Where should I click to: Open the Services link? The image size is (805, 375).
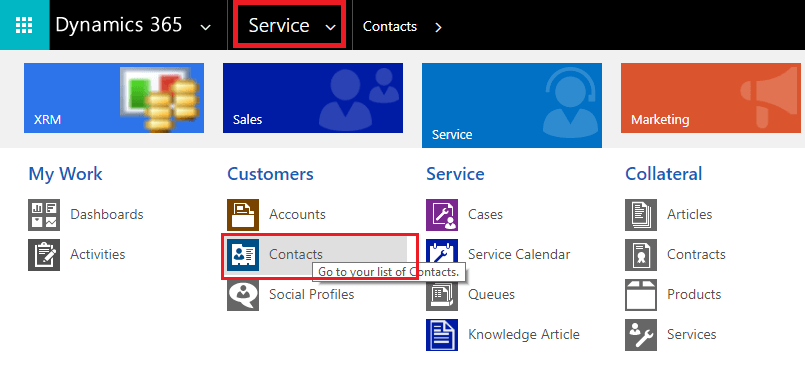click(692, 334)
